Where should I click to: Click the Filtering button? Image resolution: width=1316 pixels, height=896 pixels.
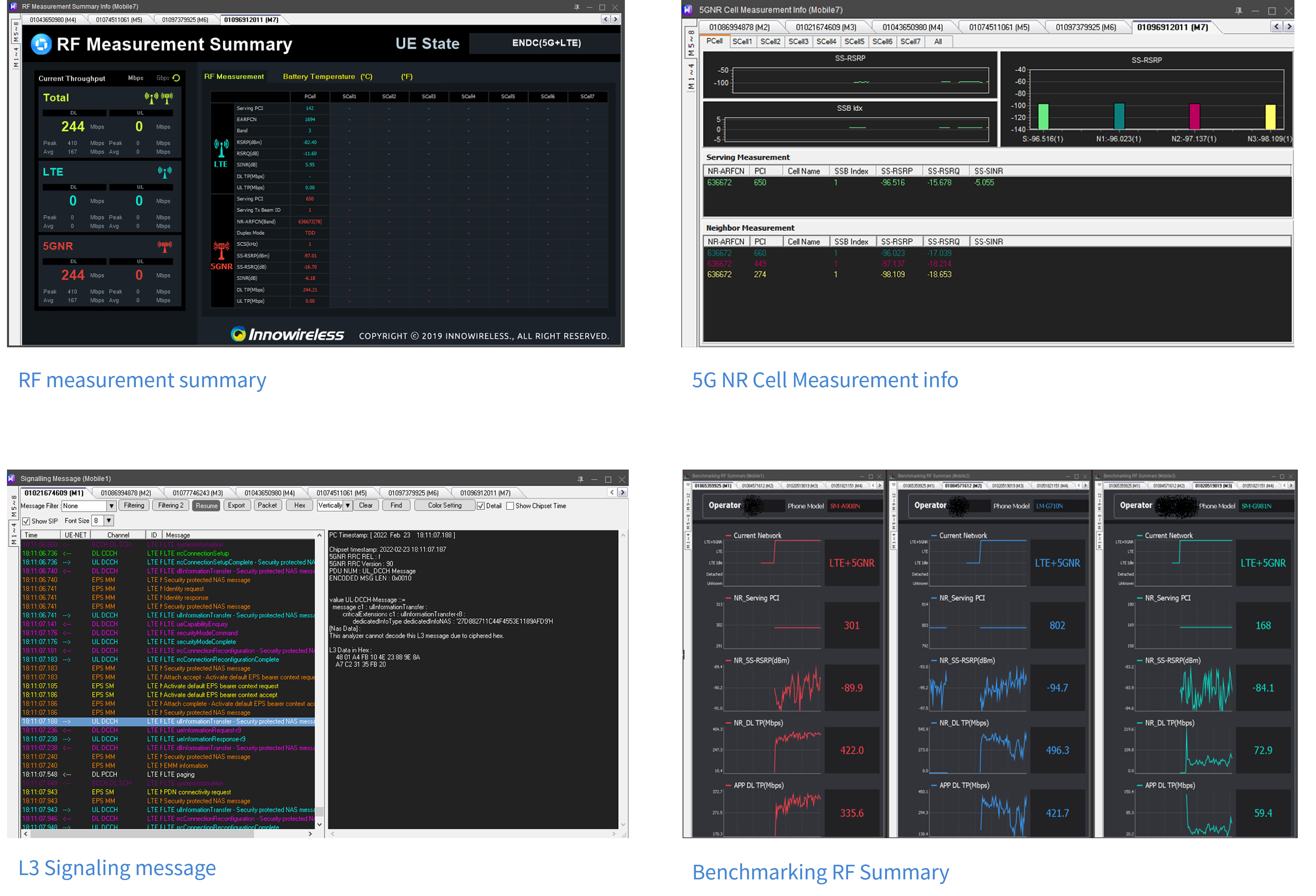(x=134, y=506)
